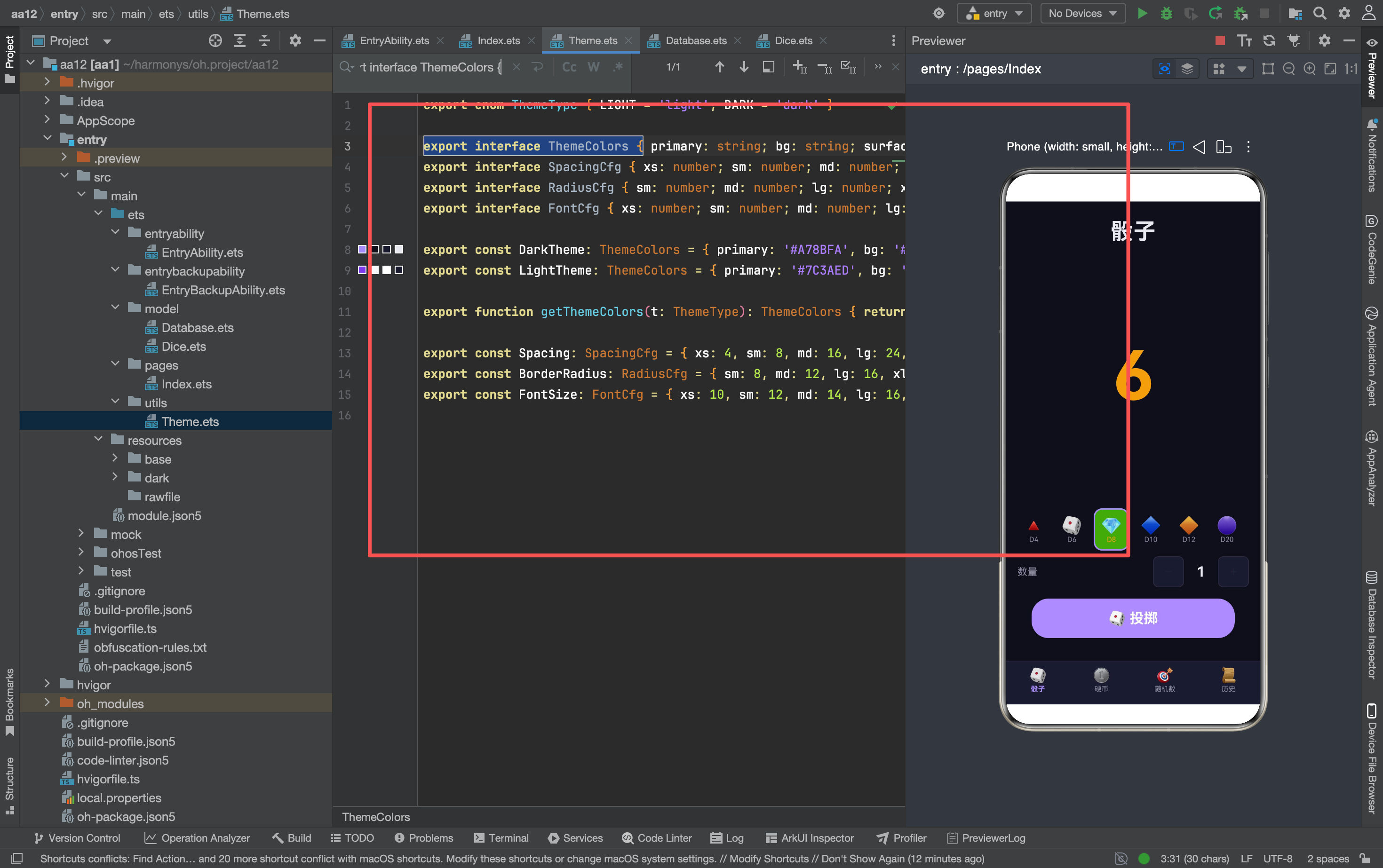Locate current file in Project tree

click(215, 41)
